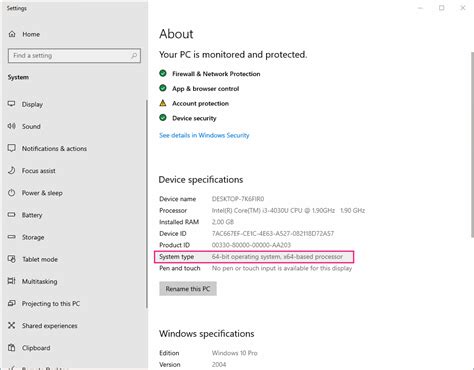This screenshot has width=474, height=370.
Task: Click the Battery icon
Action: pos(12,215)
